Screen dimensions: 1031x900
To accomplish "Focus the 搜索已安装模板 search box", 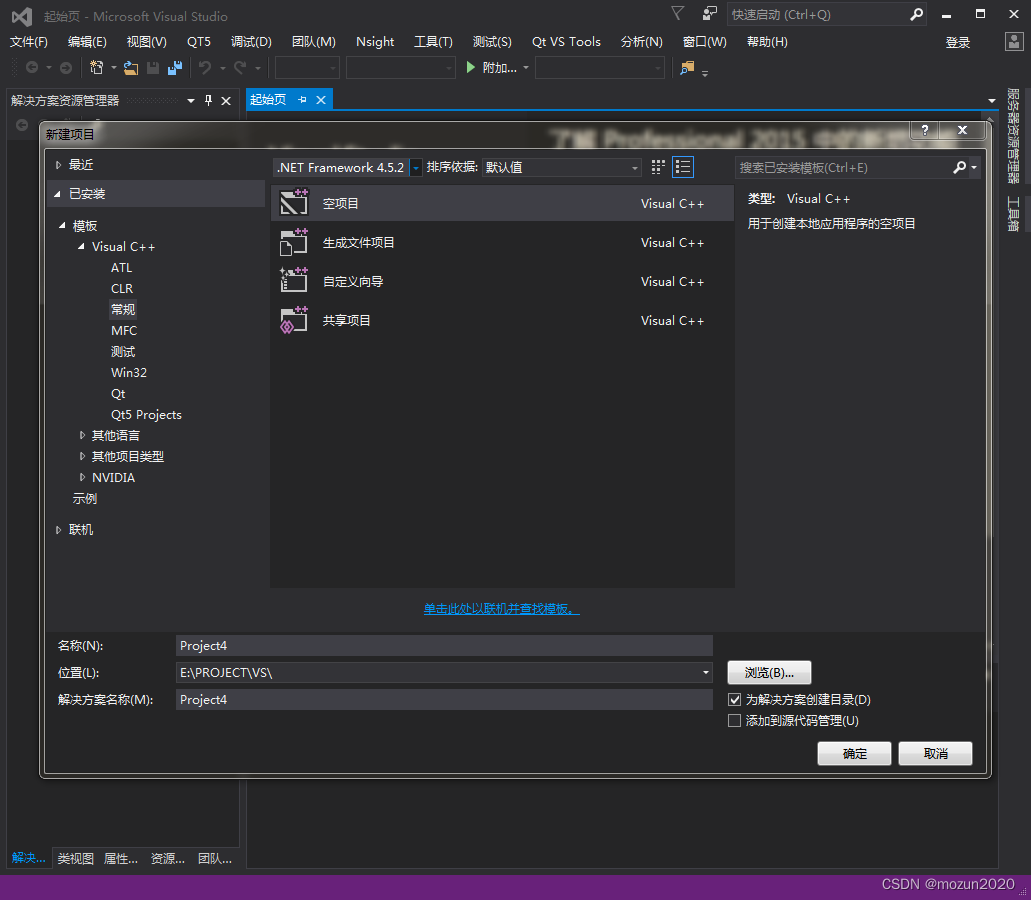I will pos(843,168).
